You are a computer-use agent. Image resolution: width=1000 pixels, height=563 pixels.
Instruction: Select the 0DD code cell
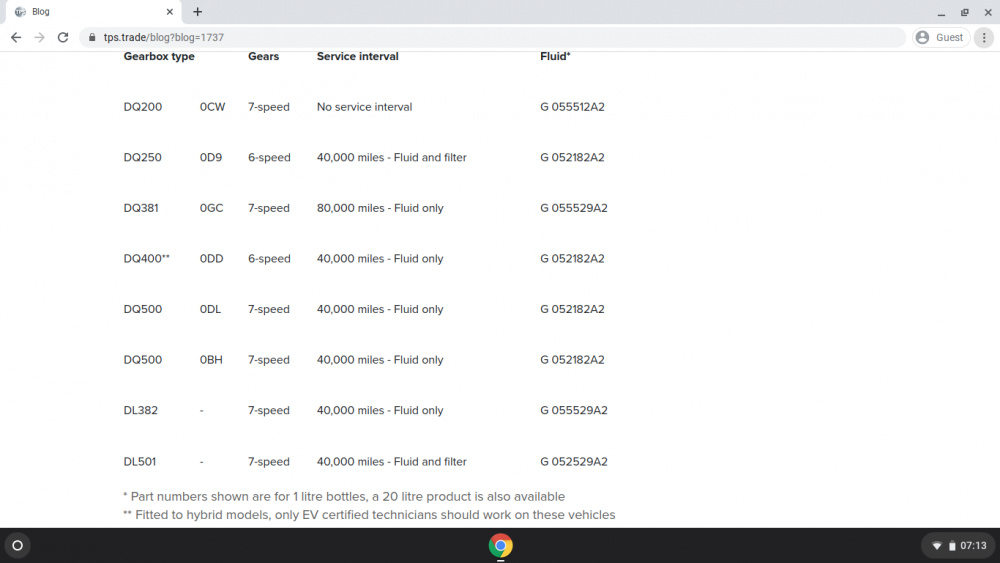(x=212, y=258)
